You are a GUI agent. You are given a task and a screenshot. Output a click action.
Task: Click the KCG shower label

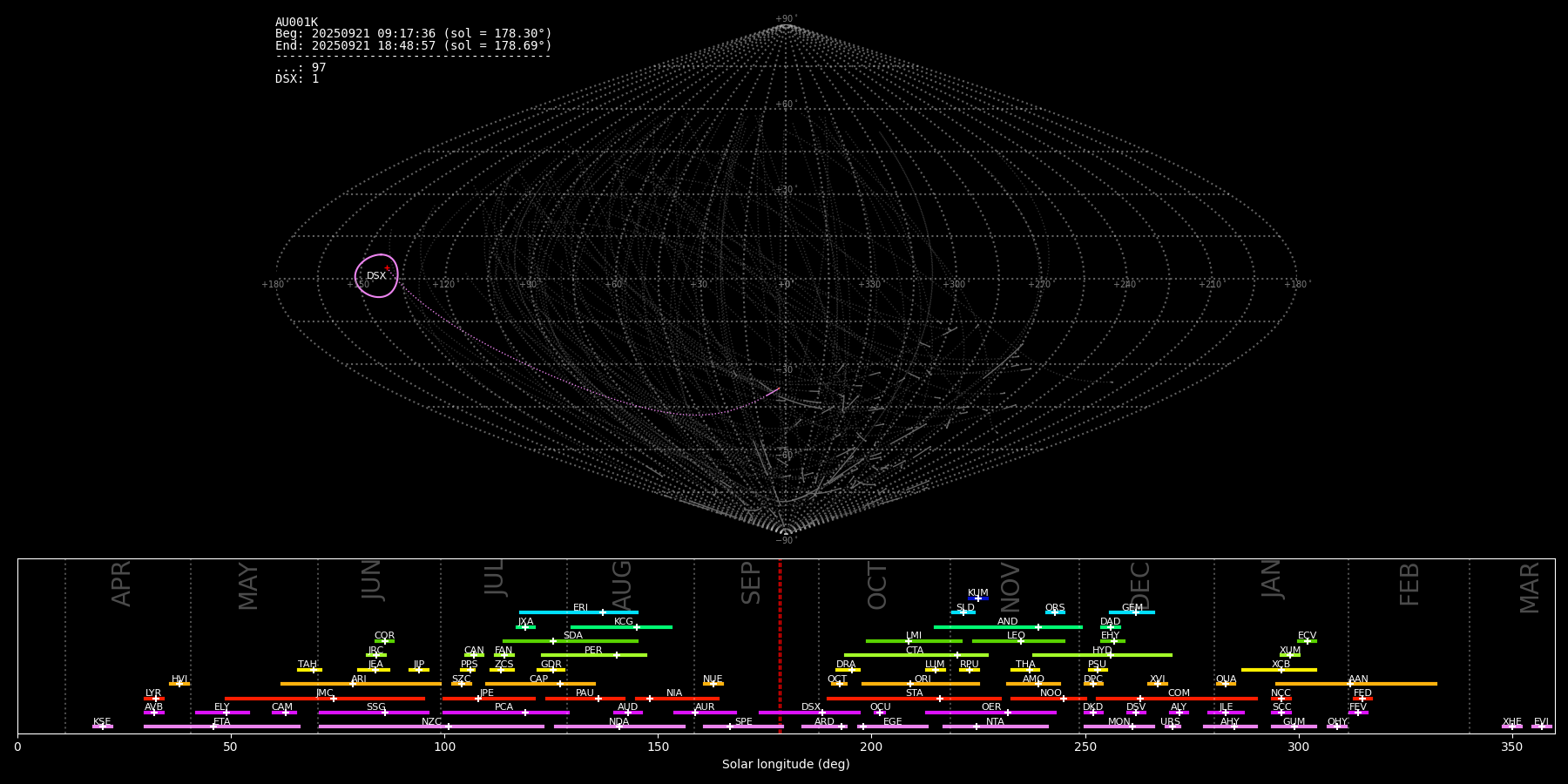tap(624, 622)
